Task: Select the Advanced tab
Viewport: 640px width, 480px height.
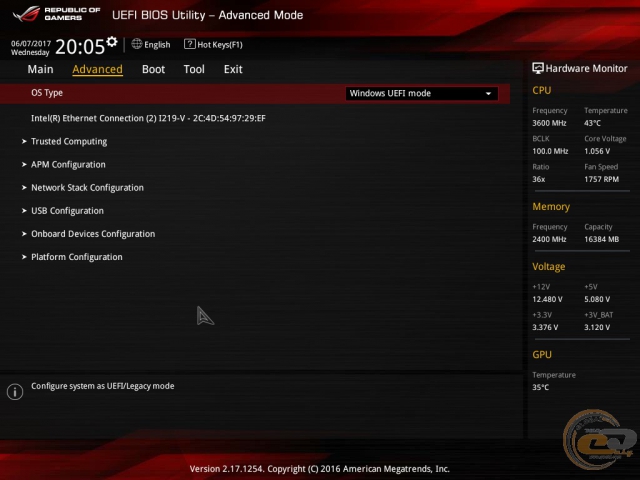Action: tap(97, 69)
